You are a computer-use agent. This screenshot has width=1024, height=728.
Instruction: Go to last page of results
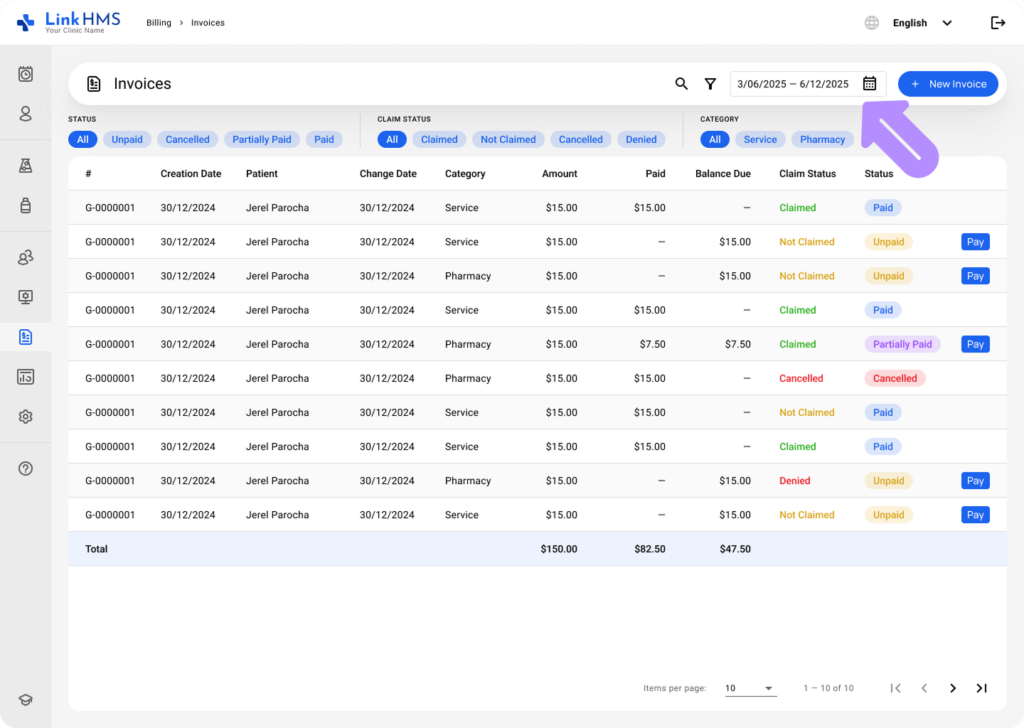click(982, 688)
